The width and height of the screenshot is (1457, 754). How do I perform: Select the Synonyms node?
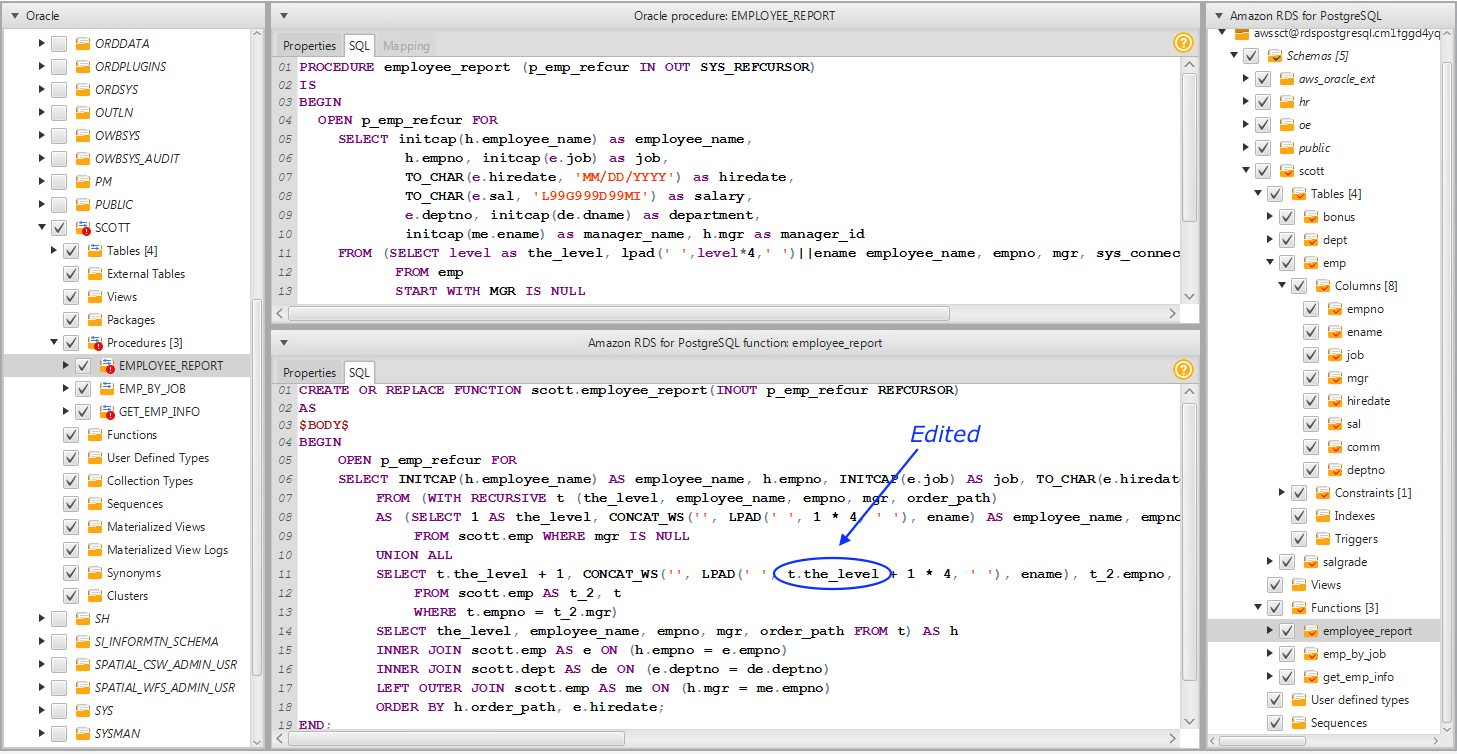coord(134,573)
